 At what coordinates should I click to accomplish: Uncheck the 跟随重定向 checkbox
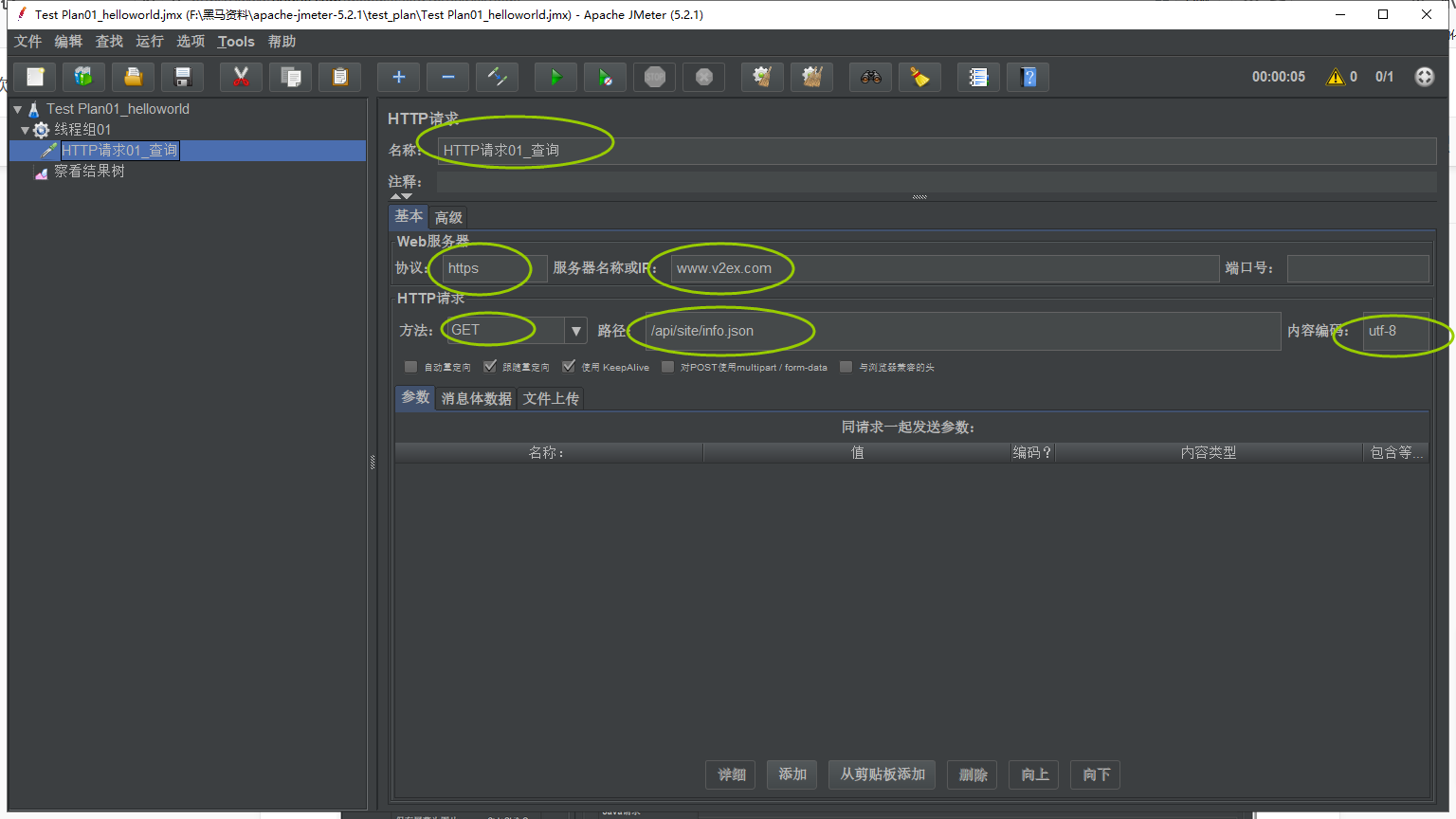489,367
